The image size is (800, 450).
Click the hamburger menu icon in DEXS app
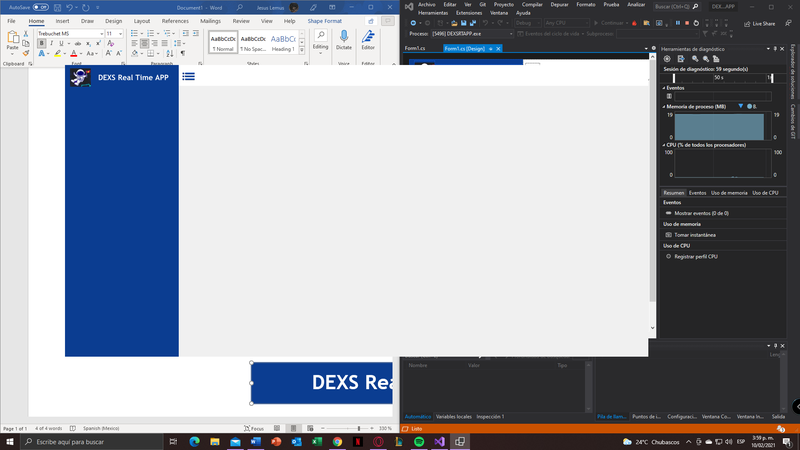pyautogui.click(x=188, y=77)
